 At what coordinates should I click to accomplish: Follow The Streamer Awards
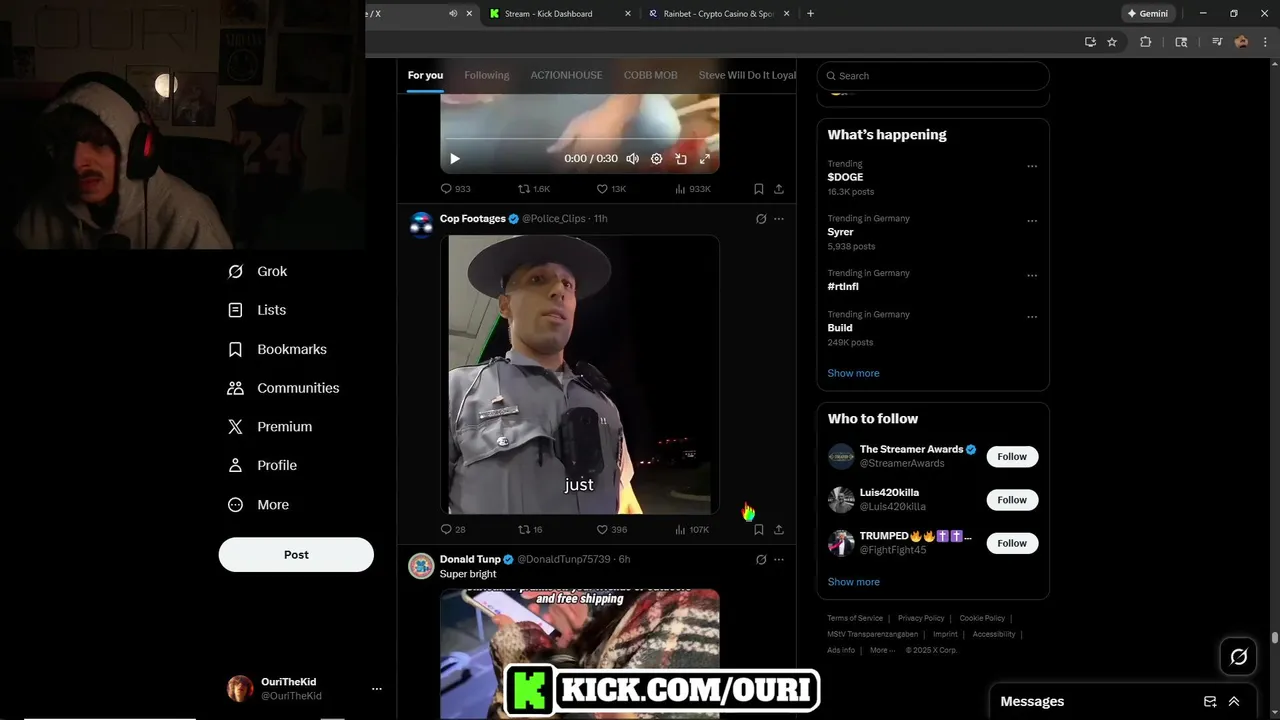pos(1012,457)
